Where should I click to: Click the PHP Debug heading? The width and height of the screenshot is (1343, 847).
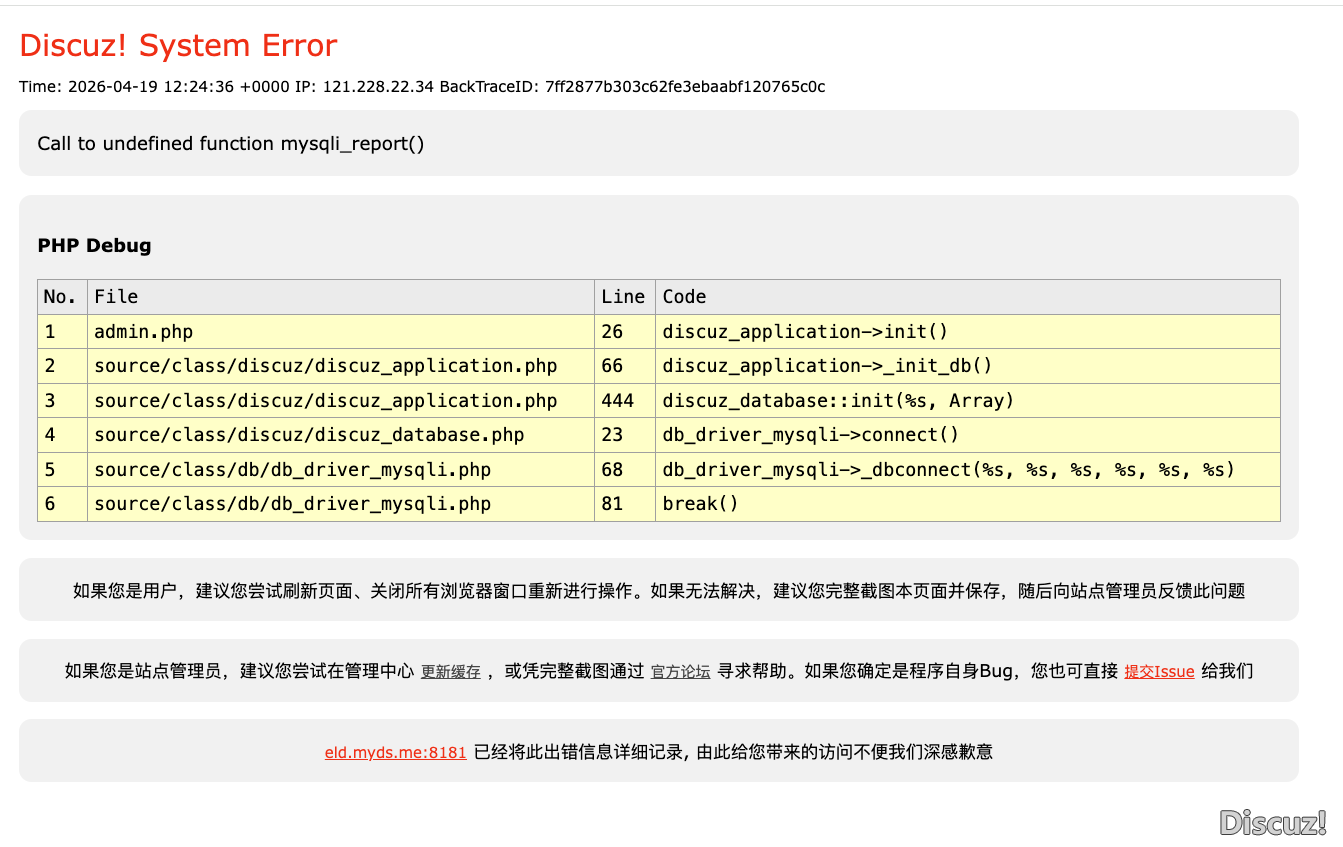(94, 246)
